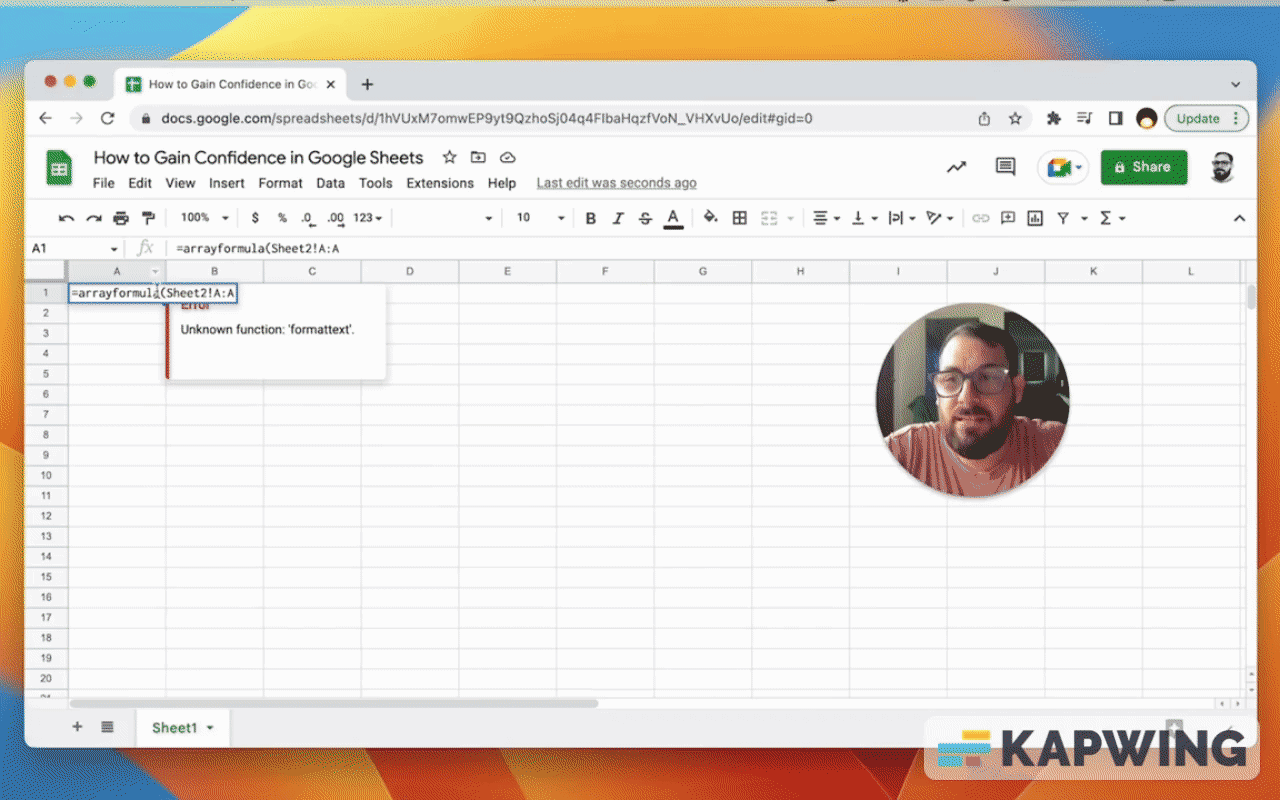Click the Insert link icon
The image size is (1280, 800).
(981, 218)
